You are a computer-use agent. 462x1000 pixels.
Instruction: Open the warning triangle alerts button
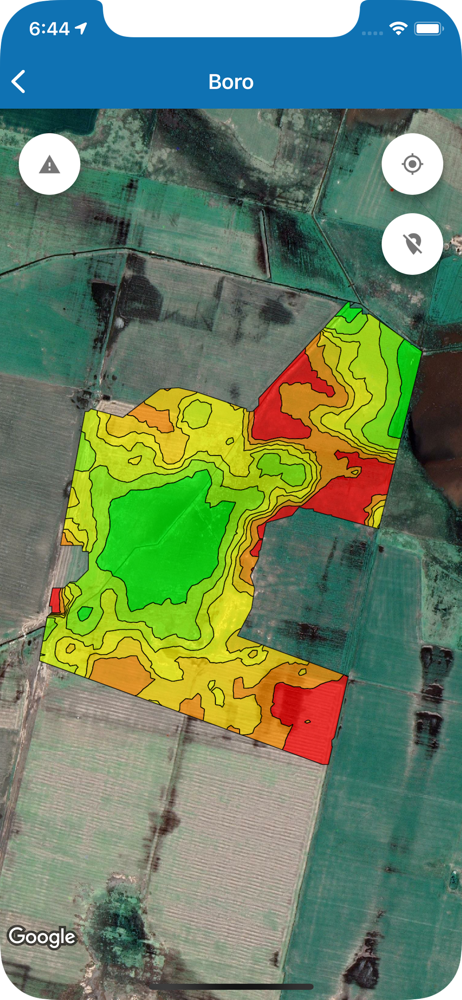tap(49, 165)
